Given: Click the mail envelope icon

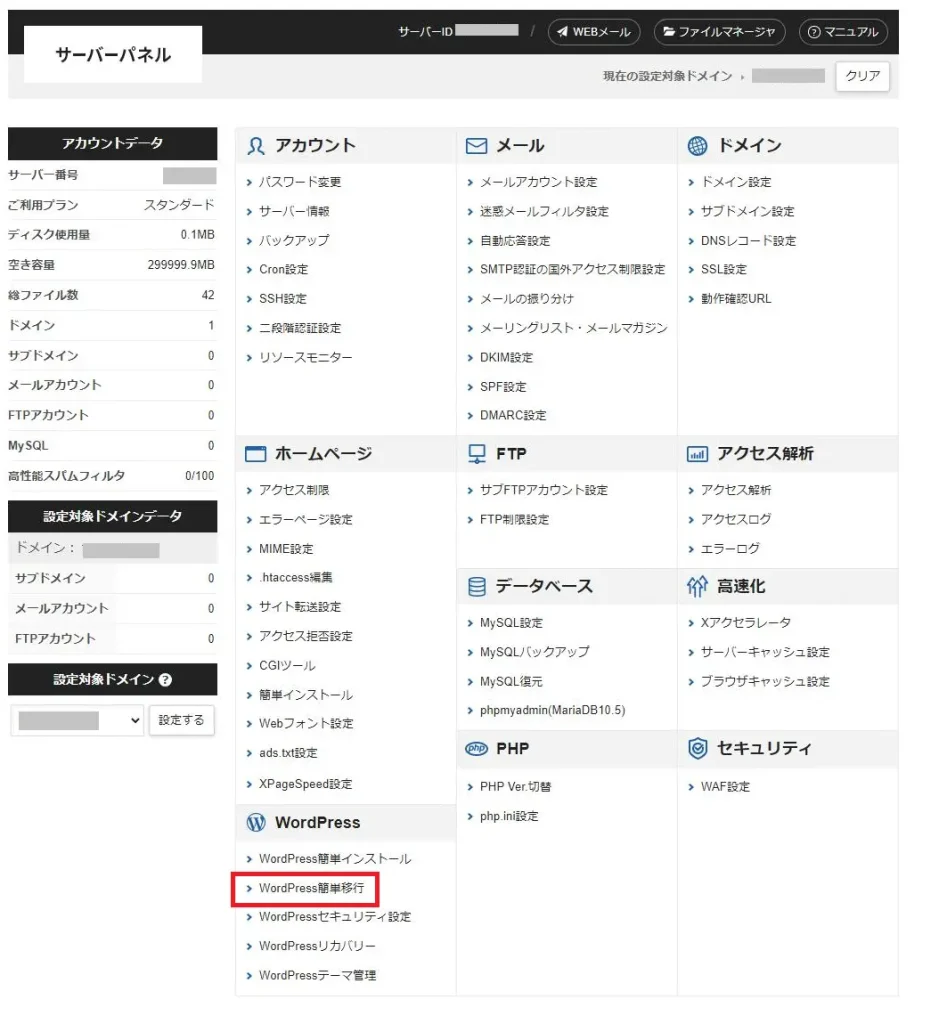Looking at the screenshot, I should pyautogui.click(x=477, y=146).
